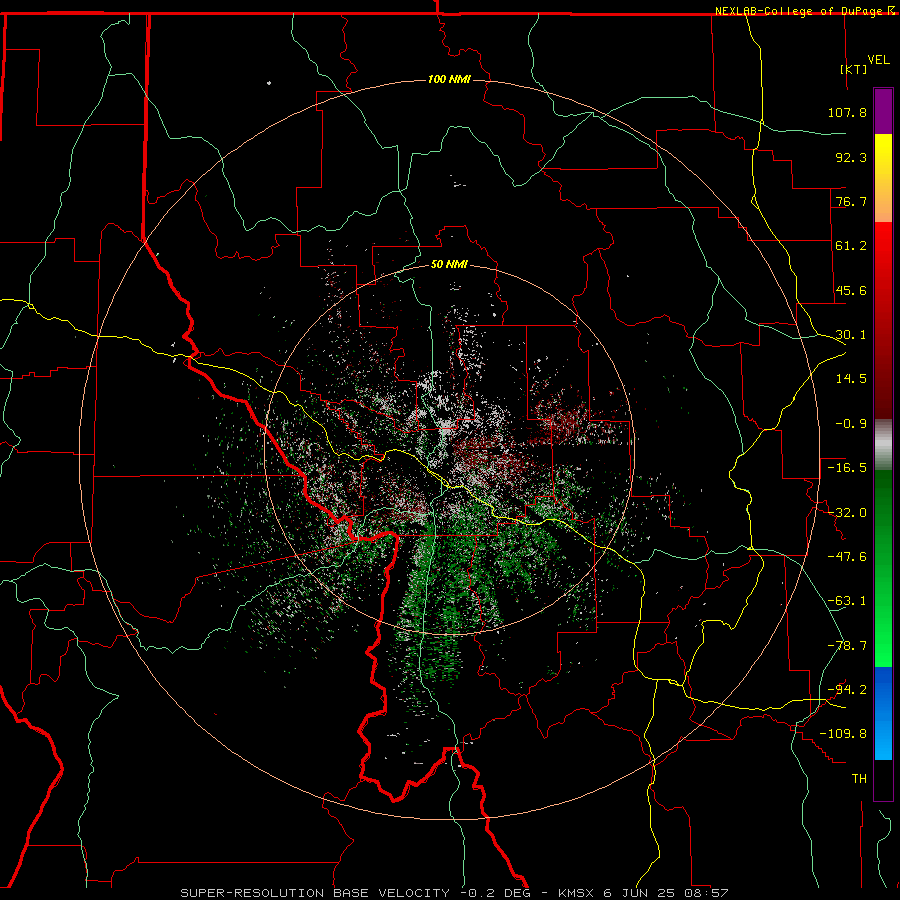
Task: Click the -78.7 legend value
Action: [847, 646]
